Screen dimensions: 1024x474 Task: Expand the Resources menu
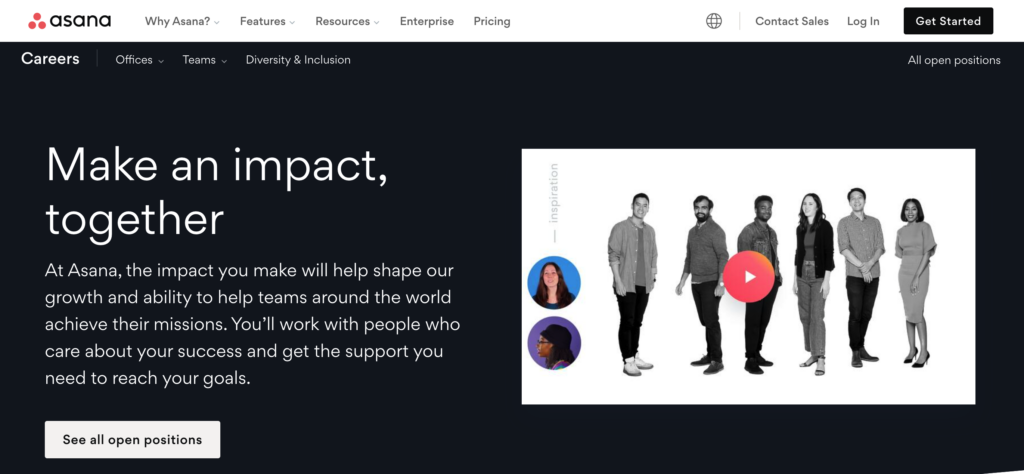pyautogui.click(x=347, y=21)
